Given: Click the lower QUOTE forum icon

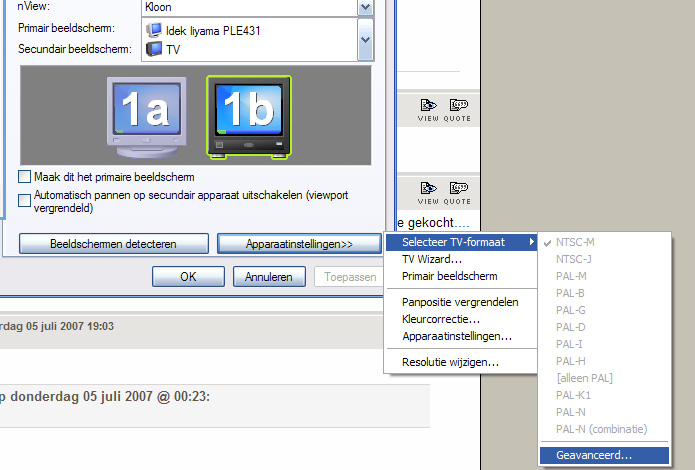Looking at the screenshot, I should coord(457,193).
